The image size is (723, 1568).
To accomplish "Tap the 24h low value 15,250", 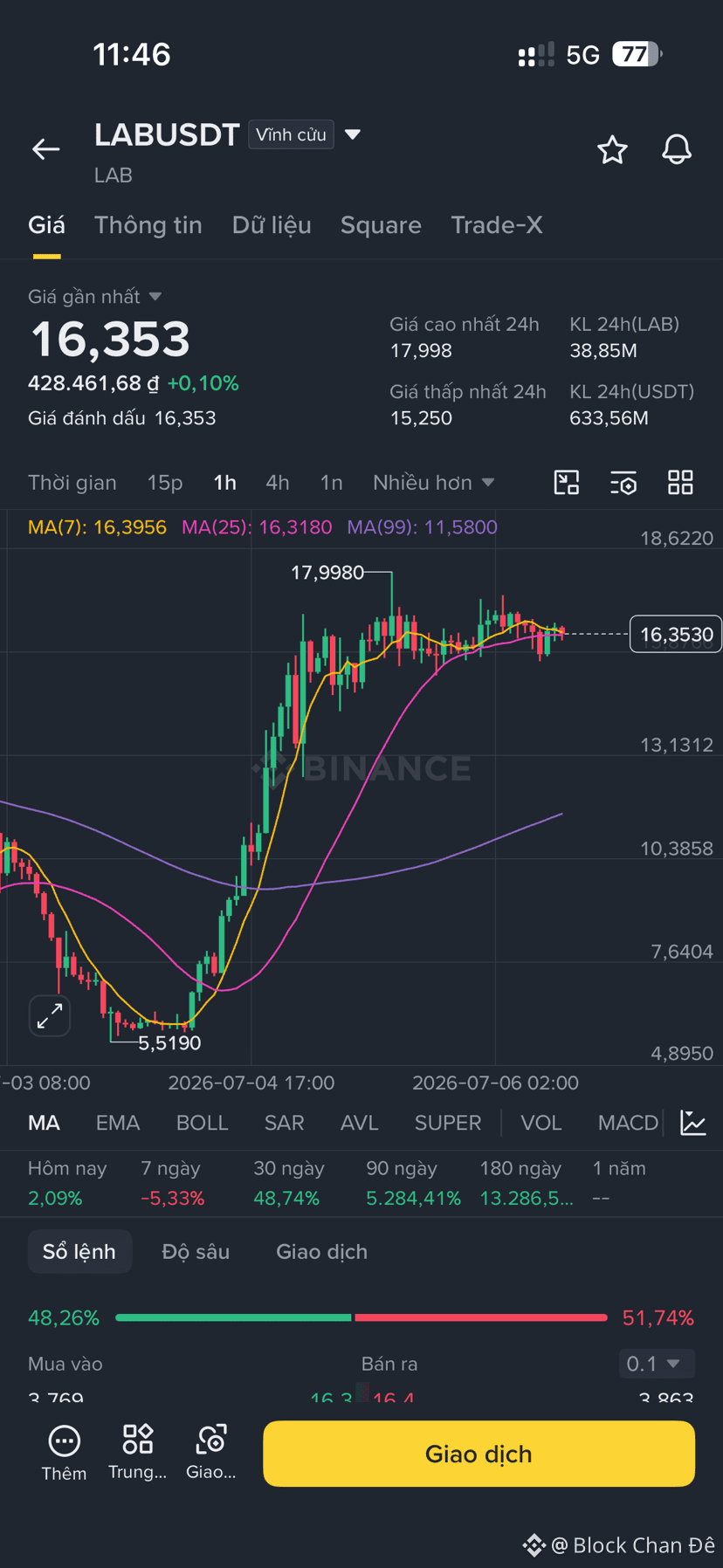I will 421,418.
